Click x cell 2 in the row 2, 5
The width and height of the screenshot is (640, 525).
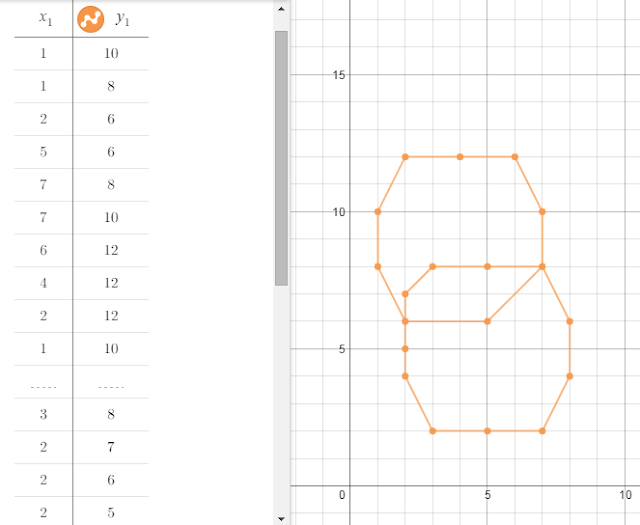[x=44, y=513]
